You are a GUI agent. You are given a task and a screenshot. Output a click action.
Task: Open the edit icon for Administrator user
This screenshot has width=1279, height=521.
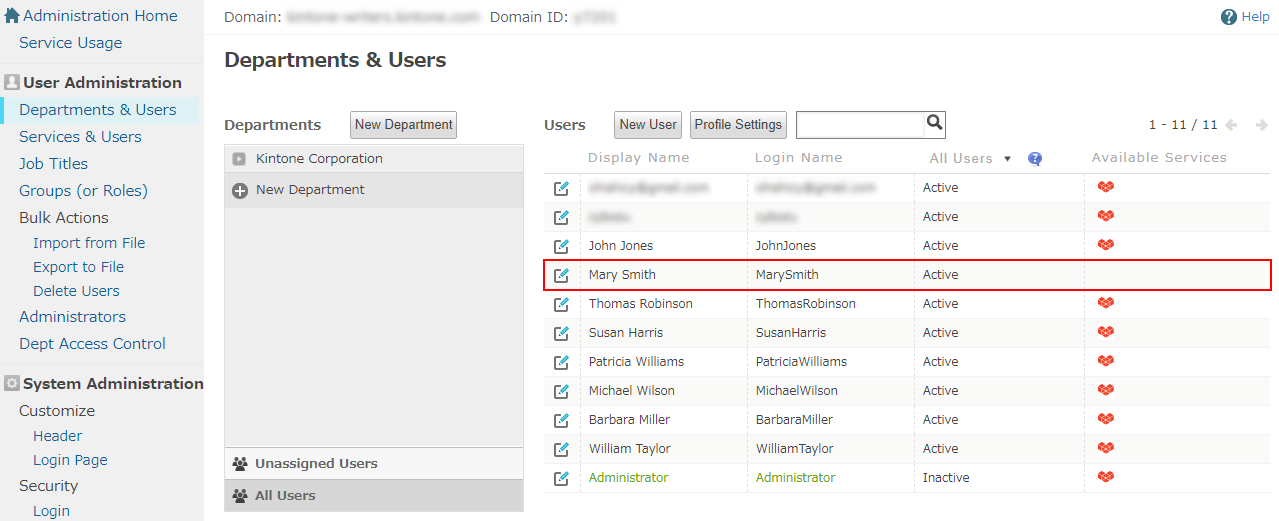point(561,478)
